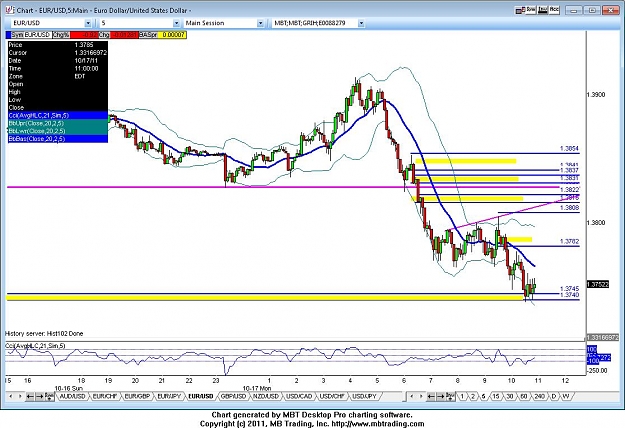Click the grid layout icon in title bar
This screenshot has height=428, width=625.
pyautogui.click(x=519, y=10)
